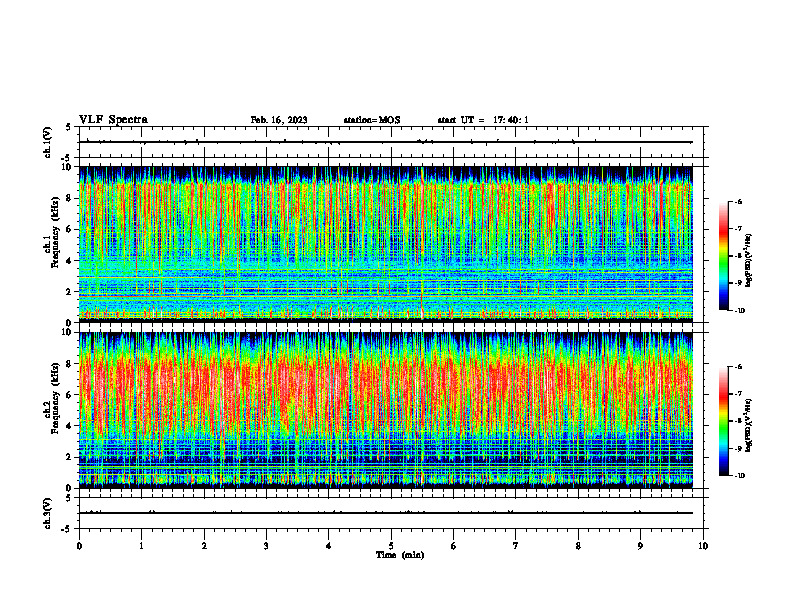Click the "-8" label on ch.1 colorbar

pos(738,256)
